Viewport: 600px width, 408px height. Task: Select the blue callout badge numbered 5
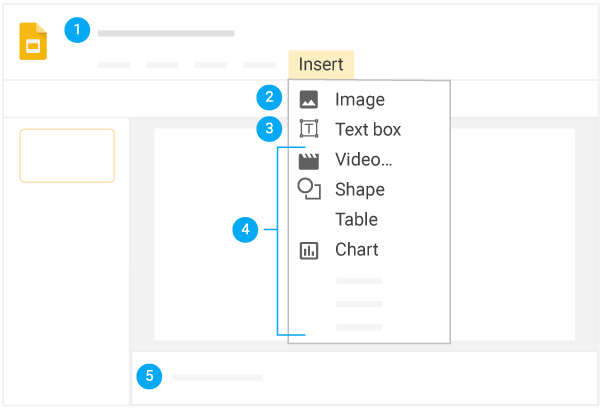[150, 376]
